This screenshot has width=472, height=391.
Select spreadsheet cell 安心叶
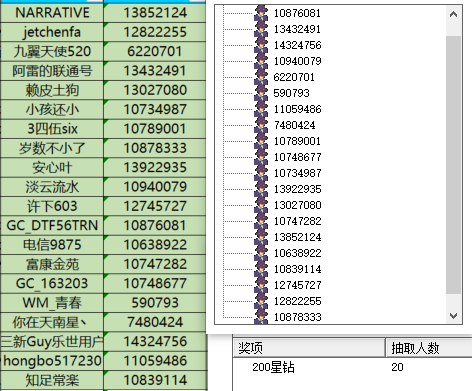point(52,167)
